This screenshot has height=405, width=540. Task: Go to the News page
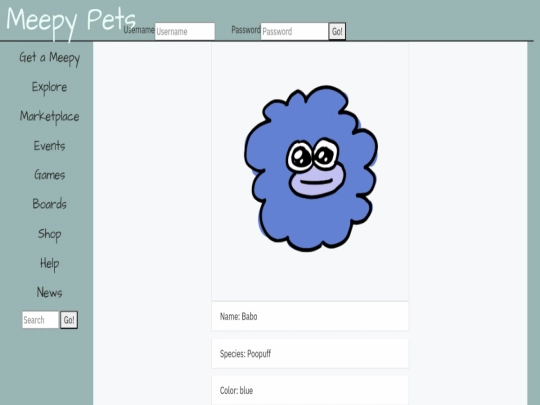pos(50,292)
